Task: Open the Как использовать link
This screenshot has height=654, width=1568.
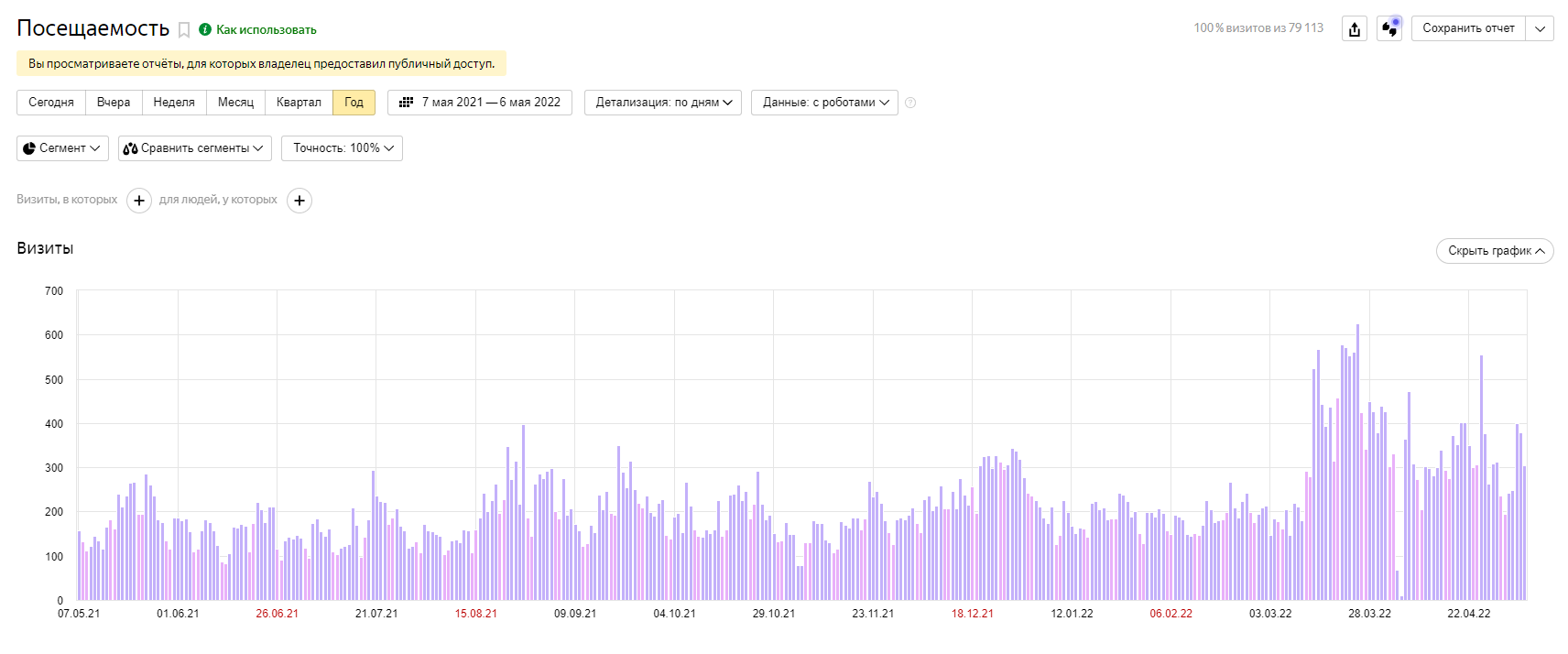Action: tap(267, 30)
